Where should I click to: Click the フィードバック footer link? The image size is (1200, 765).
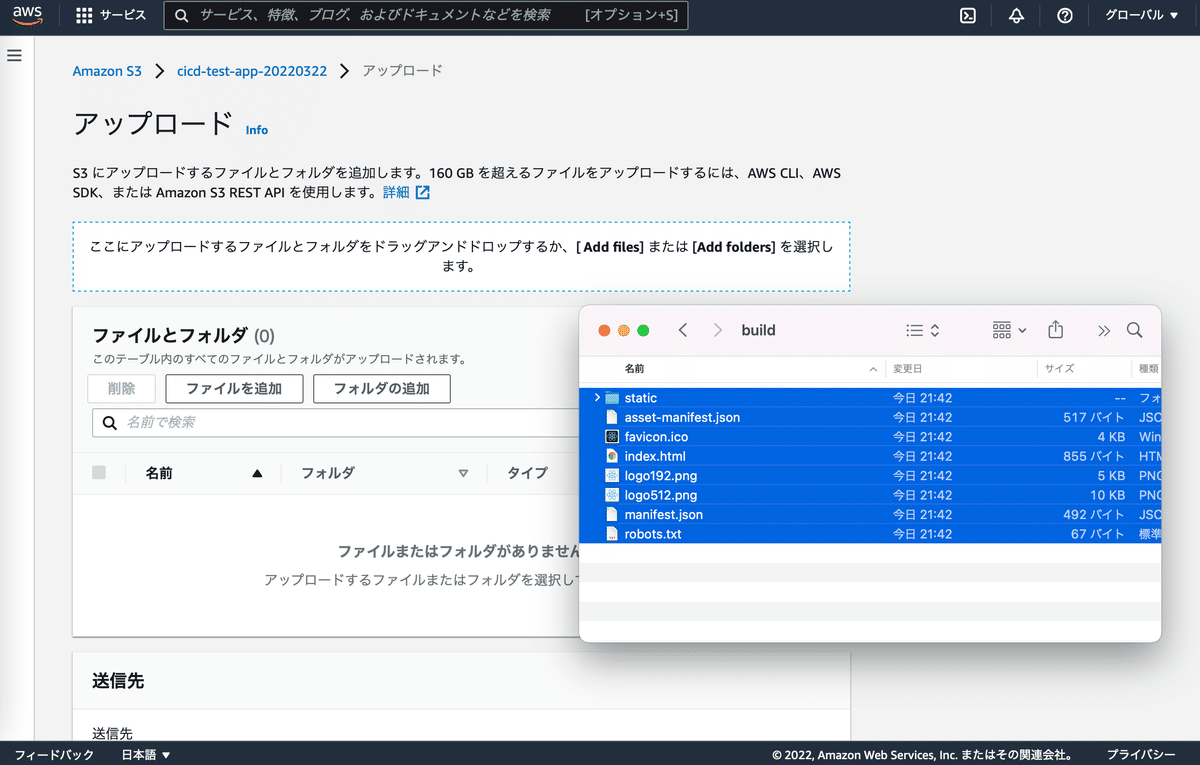point(55,755)
